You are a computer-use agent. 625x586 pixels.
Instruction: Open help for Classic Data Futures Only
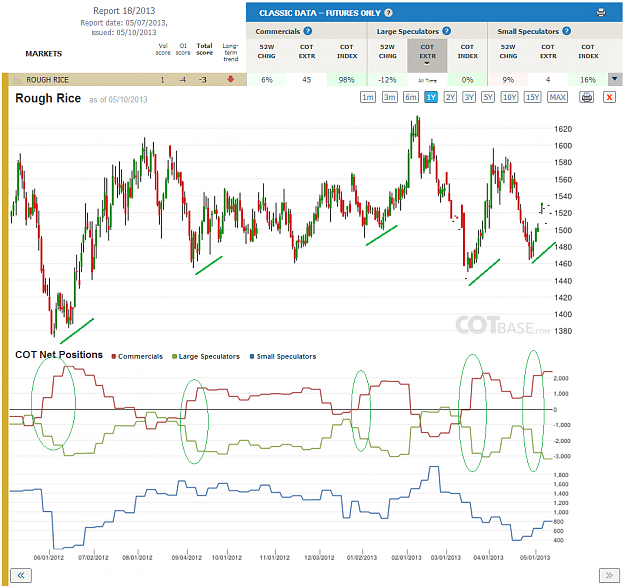tap(388, 13)
